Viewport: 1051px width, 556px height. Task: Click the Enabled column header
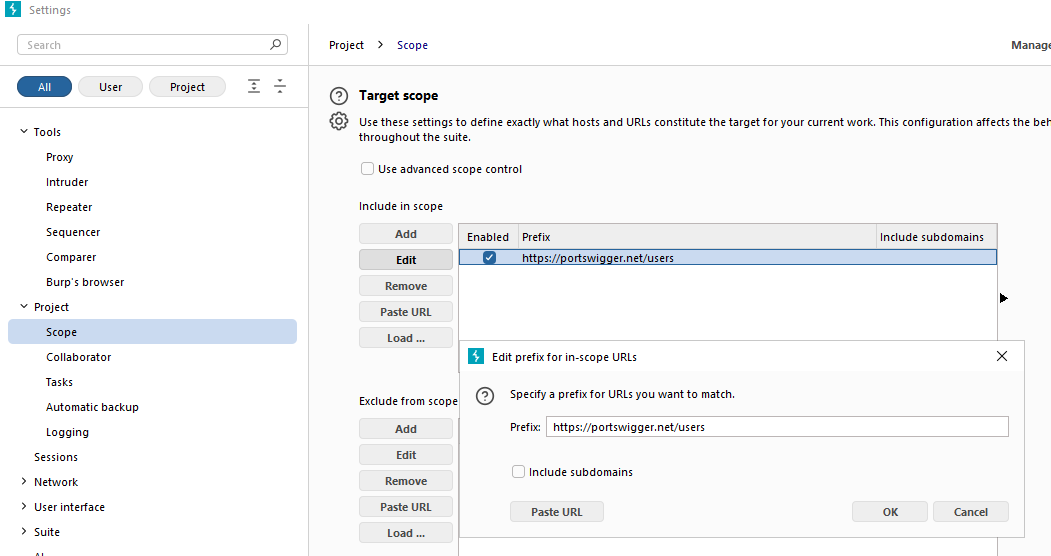[488, 236]
